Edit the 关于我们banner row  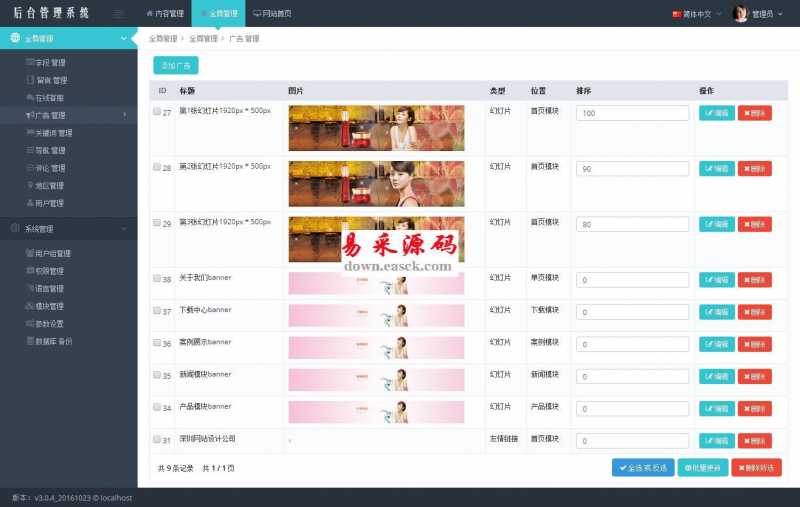click(x=717, y=280)
